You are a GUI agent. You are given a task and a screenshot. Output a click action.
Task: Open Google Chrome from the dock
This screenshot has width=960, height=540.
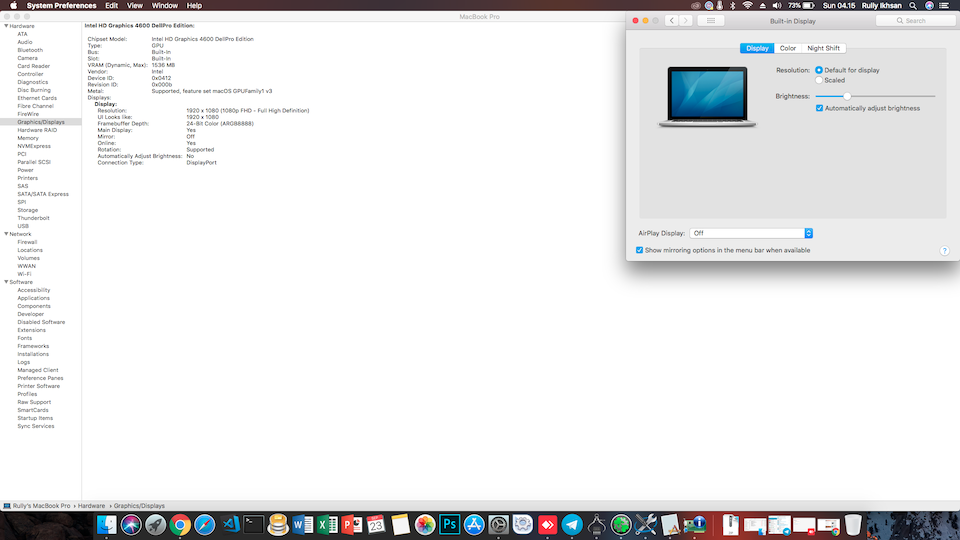pos(180,525)
